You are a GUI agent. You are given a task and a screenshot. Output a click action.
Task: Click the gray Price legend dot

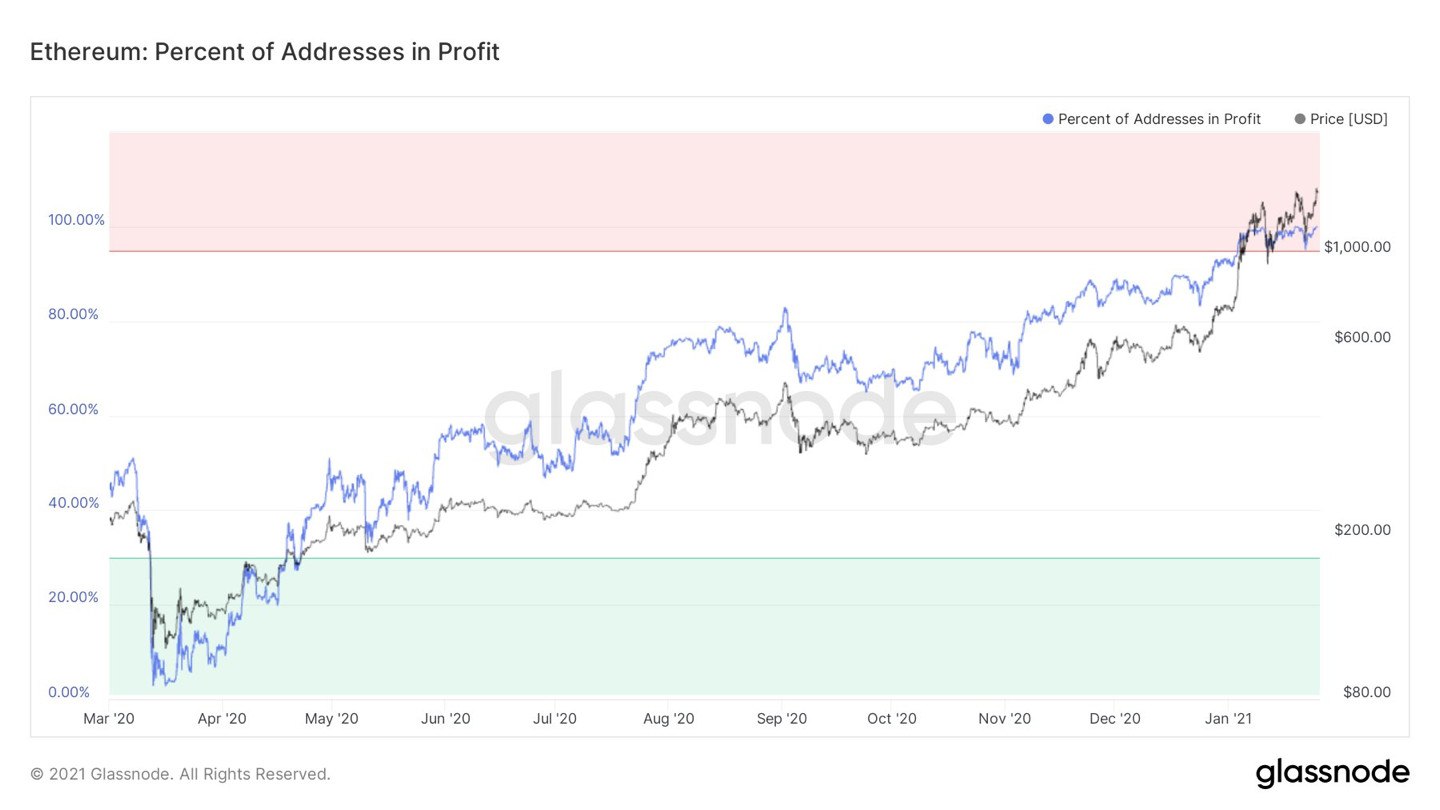tap(1300, 119)
